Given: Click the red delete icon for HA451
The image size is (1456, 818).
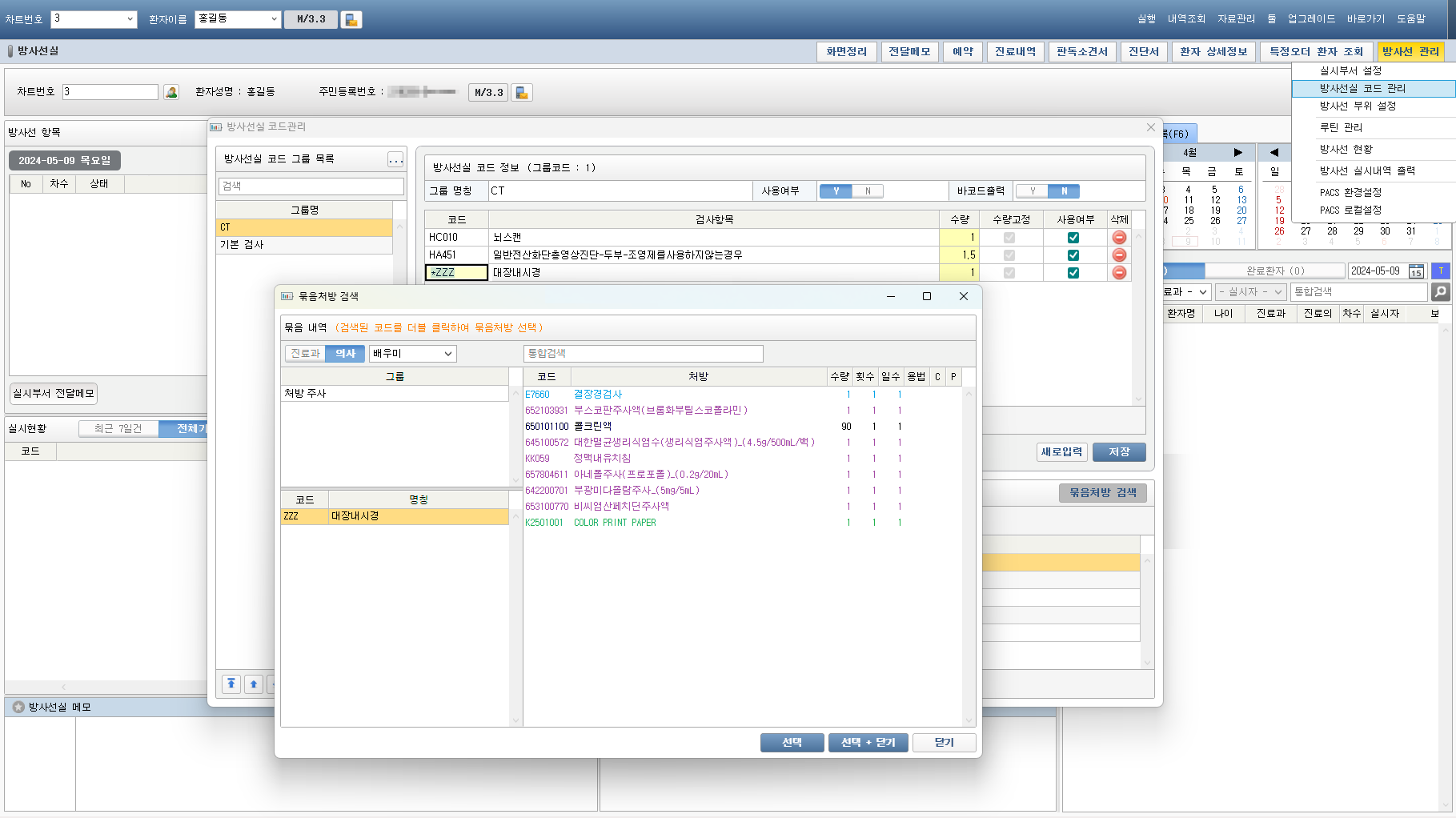Looking at the screenshot, I should [1119, 255].
